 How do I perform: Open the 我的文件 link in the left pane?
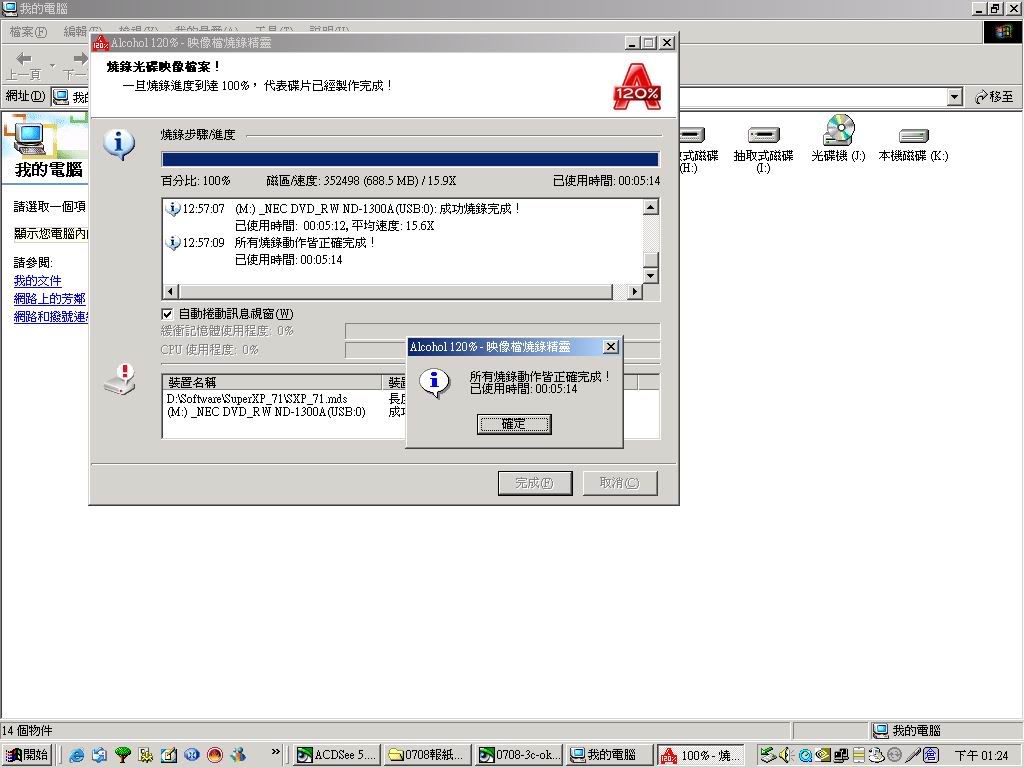pos(37,281)
